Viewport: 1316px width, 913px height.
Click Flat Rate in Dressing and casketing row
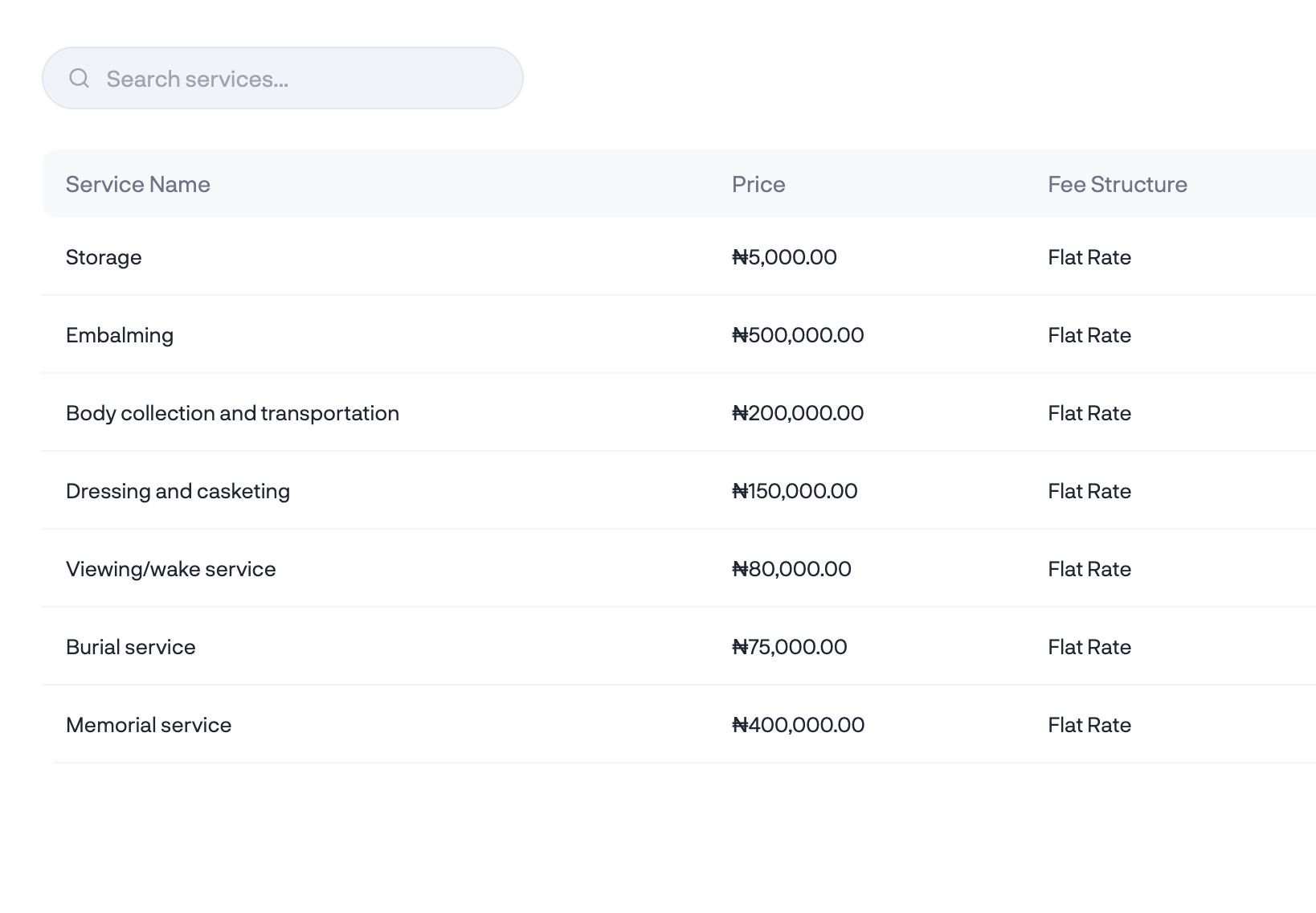(1089, 491)
